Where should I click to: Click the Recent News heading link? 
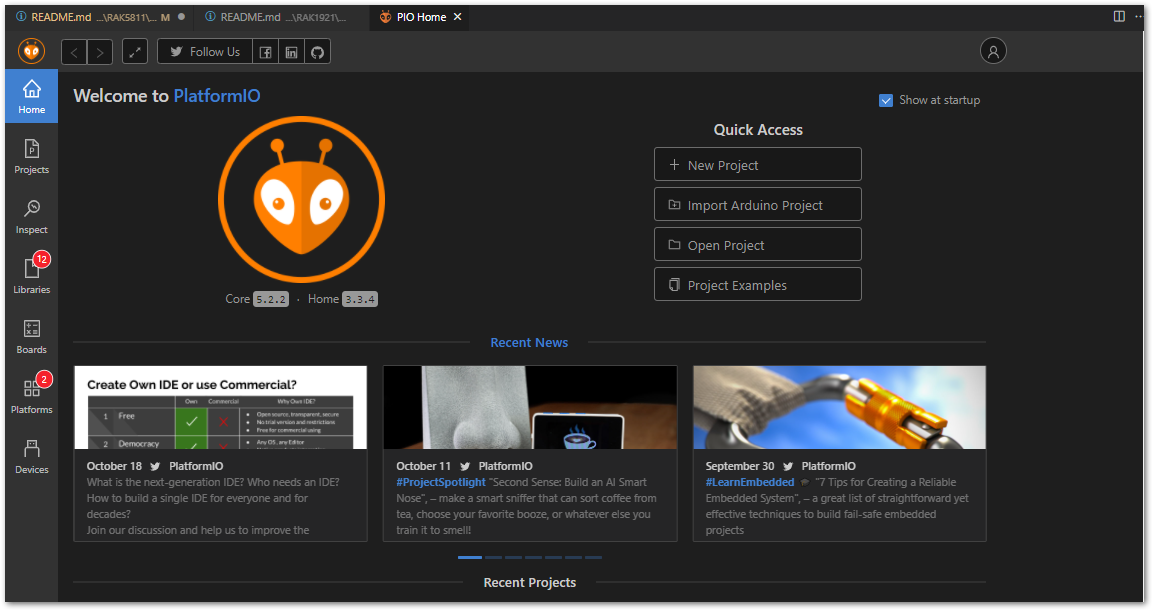[529, 343]
